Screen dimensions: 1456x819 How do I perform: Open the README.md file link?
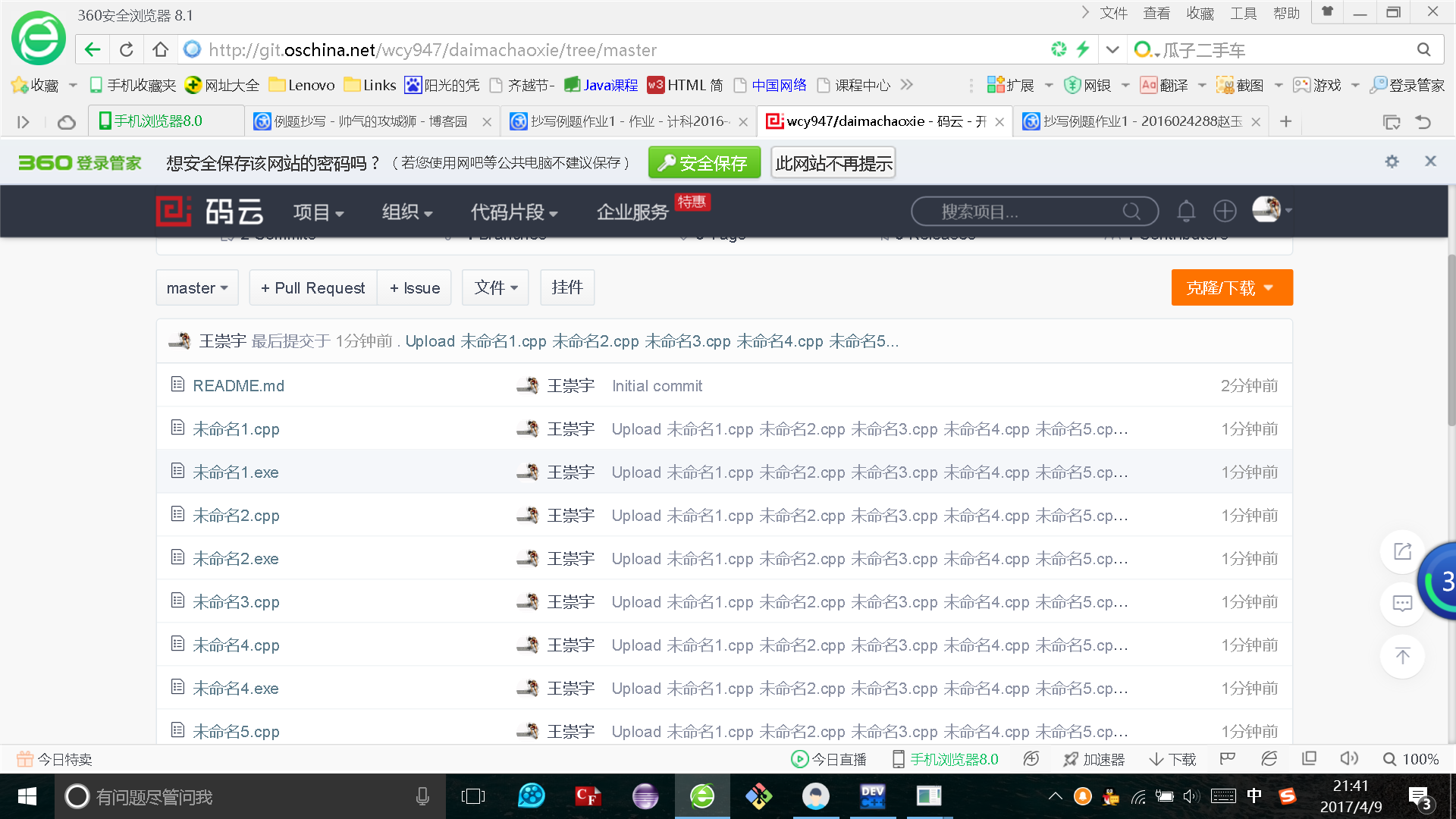click(238, 385)
